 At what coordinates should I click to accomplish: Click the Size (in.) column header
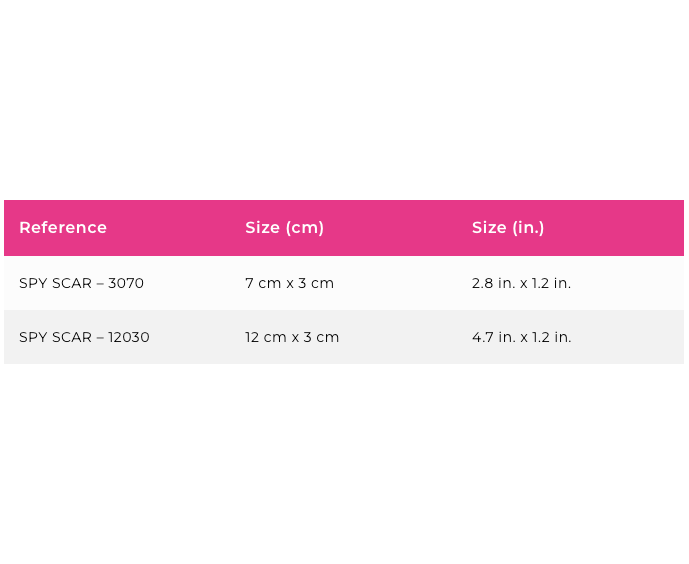[x=508, y=228]
